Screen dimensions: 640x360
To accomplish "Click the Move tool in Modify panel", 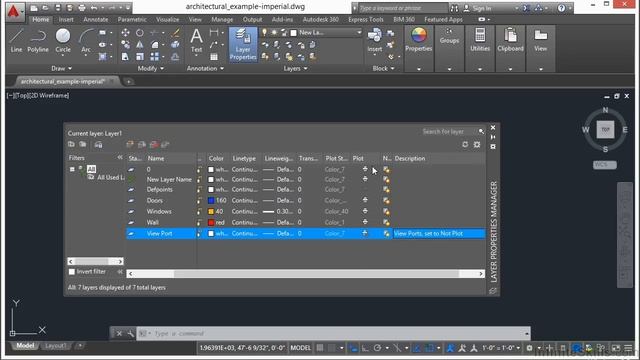I will [125, 33].
